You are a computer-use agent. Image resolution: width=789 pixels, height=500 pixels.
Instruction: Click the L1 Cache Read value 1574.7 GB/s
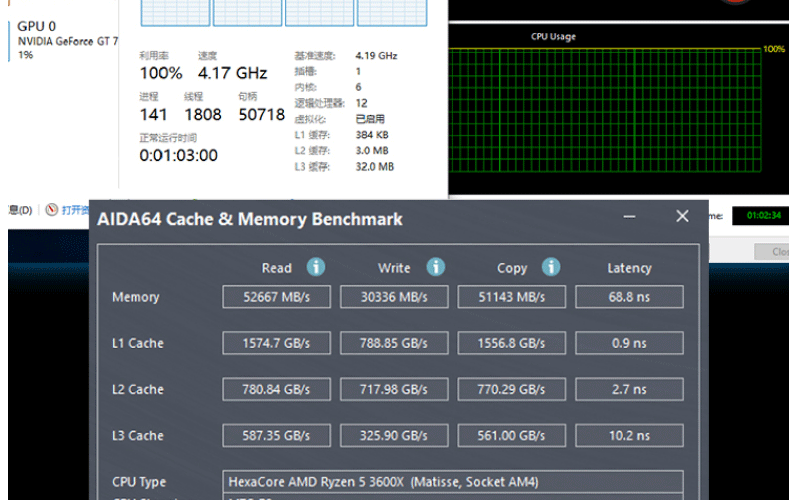tap(276, 343)
